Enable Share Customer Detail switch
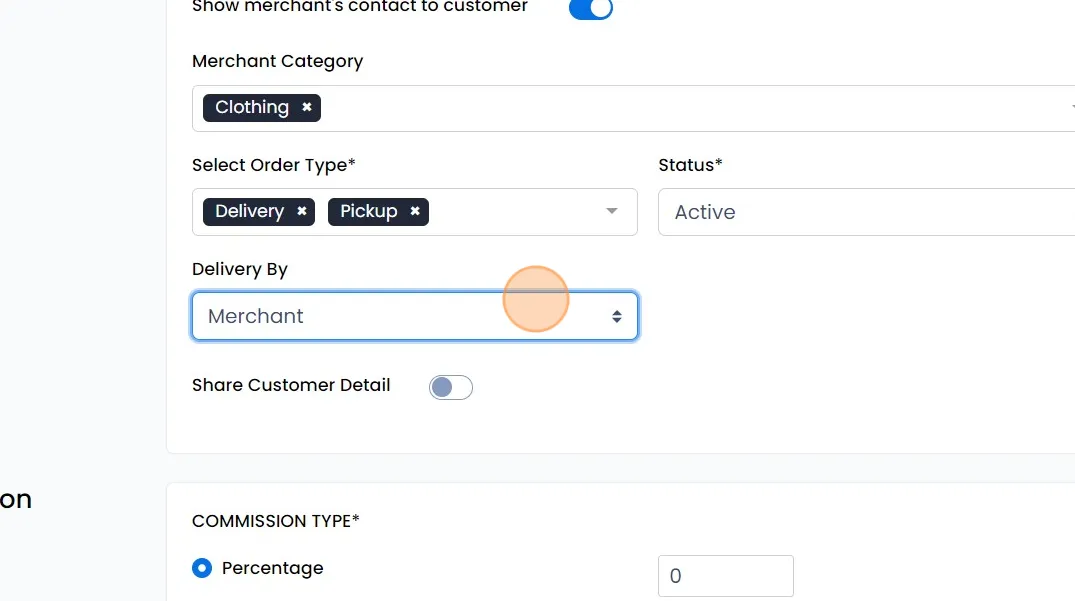 coord(450,387)
